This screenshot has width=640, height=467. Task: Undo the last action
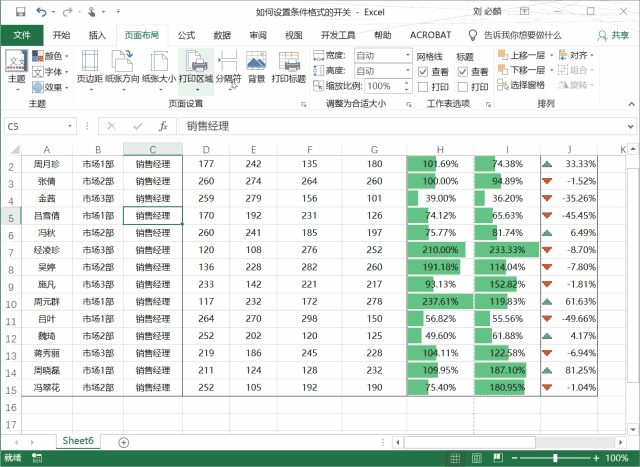click(41, 12)
